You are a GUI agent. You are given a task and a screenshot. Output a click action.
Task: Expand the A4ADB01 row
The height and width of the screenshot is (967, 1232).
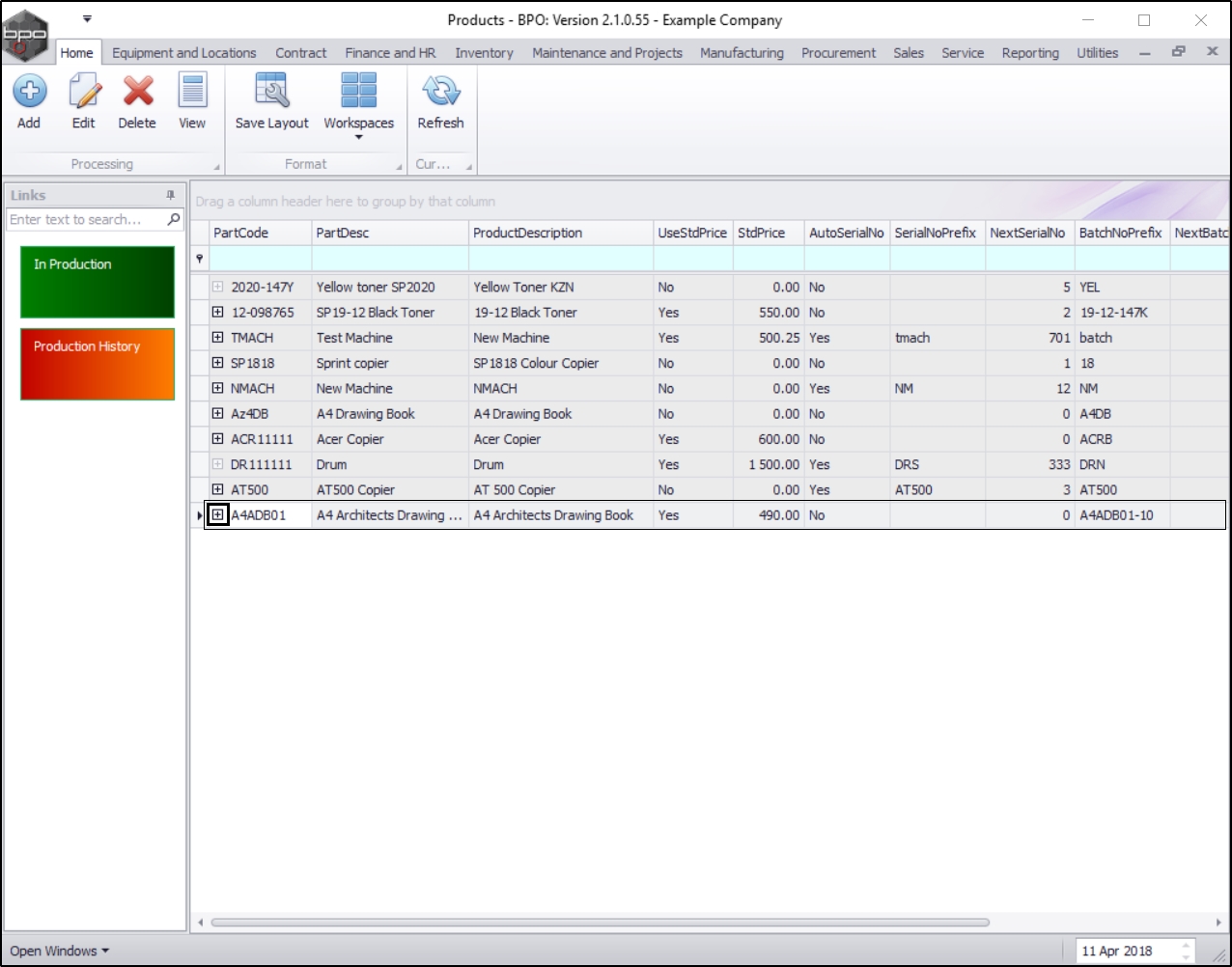218,515
